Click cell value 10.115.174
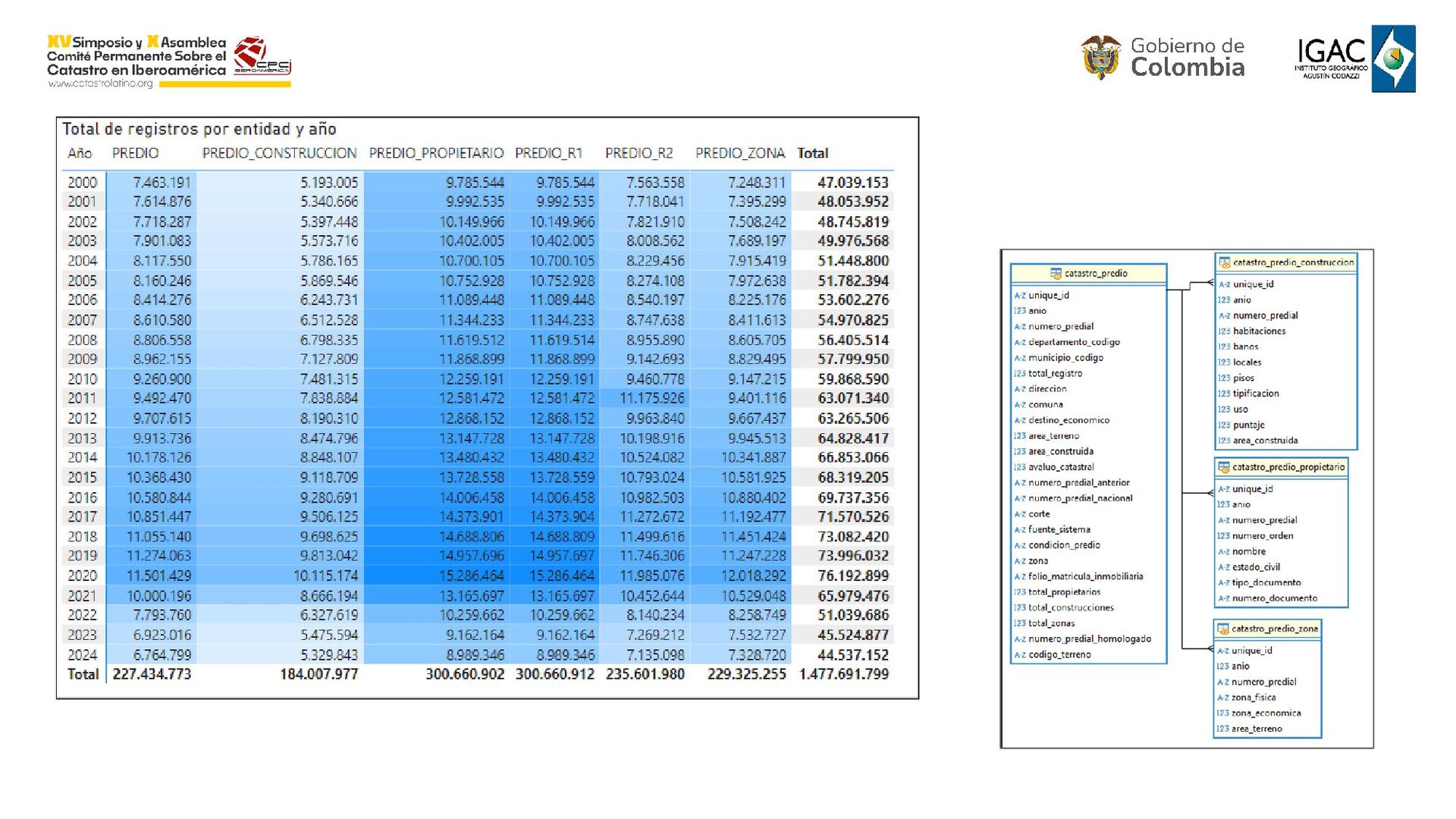Screen dimensions: 1456x819 (x=325, y=576)
